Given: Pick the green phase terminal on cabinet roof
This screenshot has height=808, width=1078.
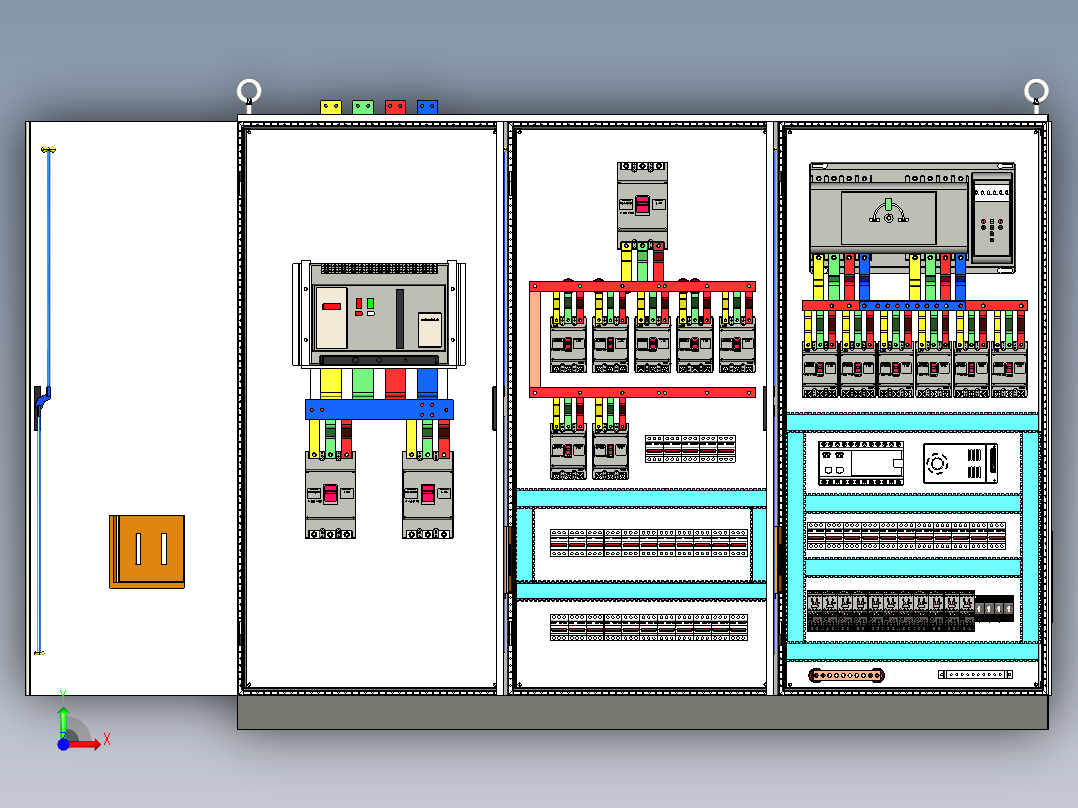Looking at the screenshot, I should [x=363, y=107].
